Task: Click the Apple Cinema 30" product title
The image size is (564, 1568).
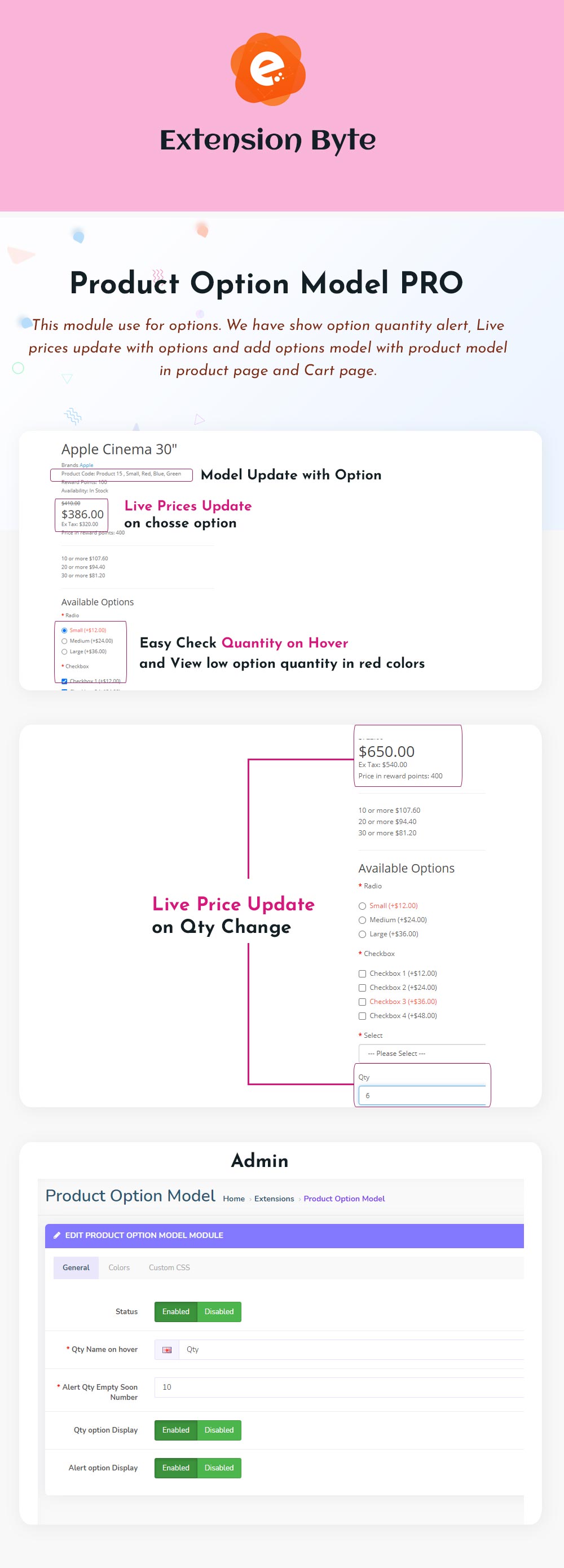Action: tap(119, 449)
